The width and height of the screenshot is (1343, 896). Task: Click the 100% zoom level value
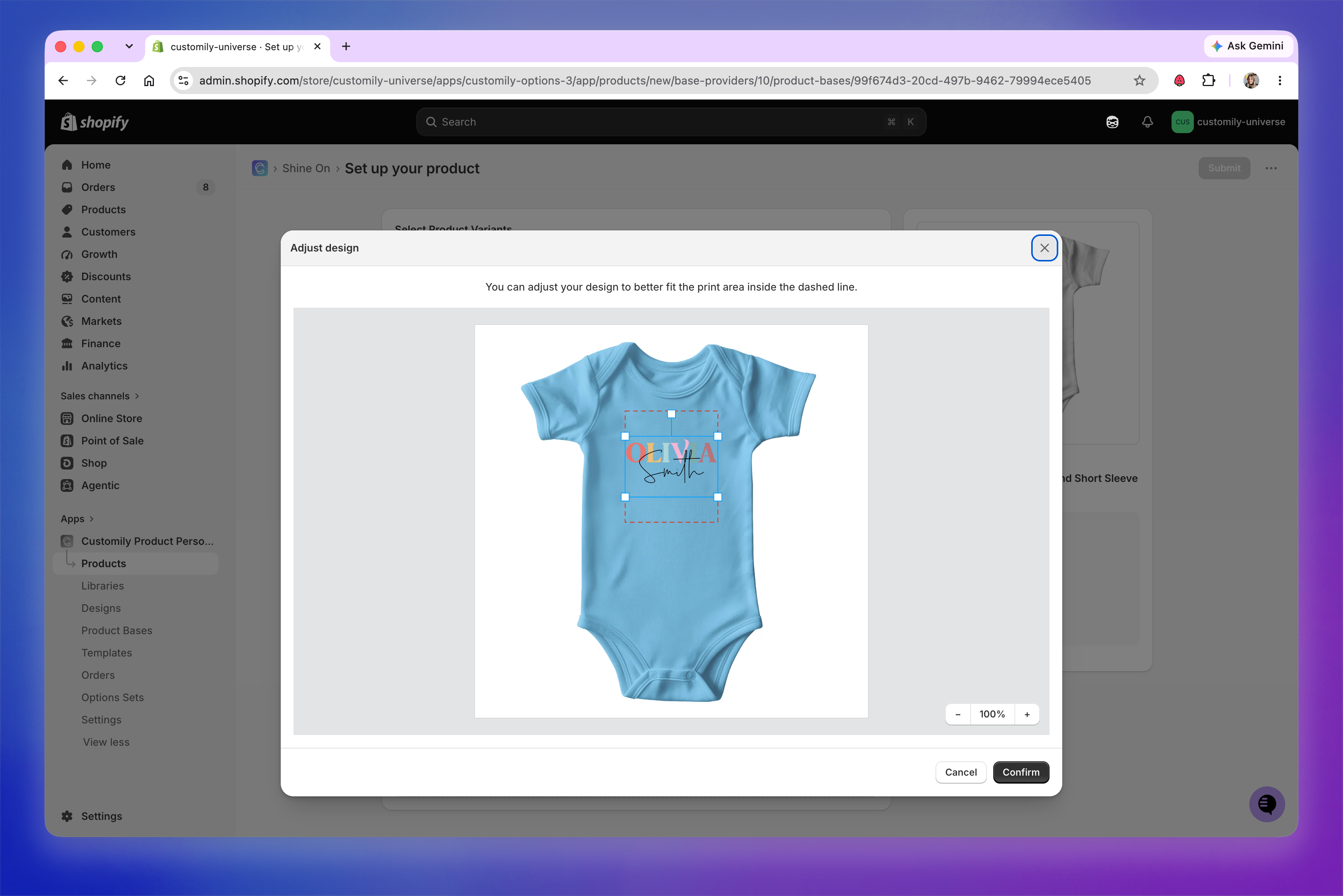(x=992, y=714)
